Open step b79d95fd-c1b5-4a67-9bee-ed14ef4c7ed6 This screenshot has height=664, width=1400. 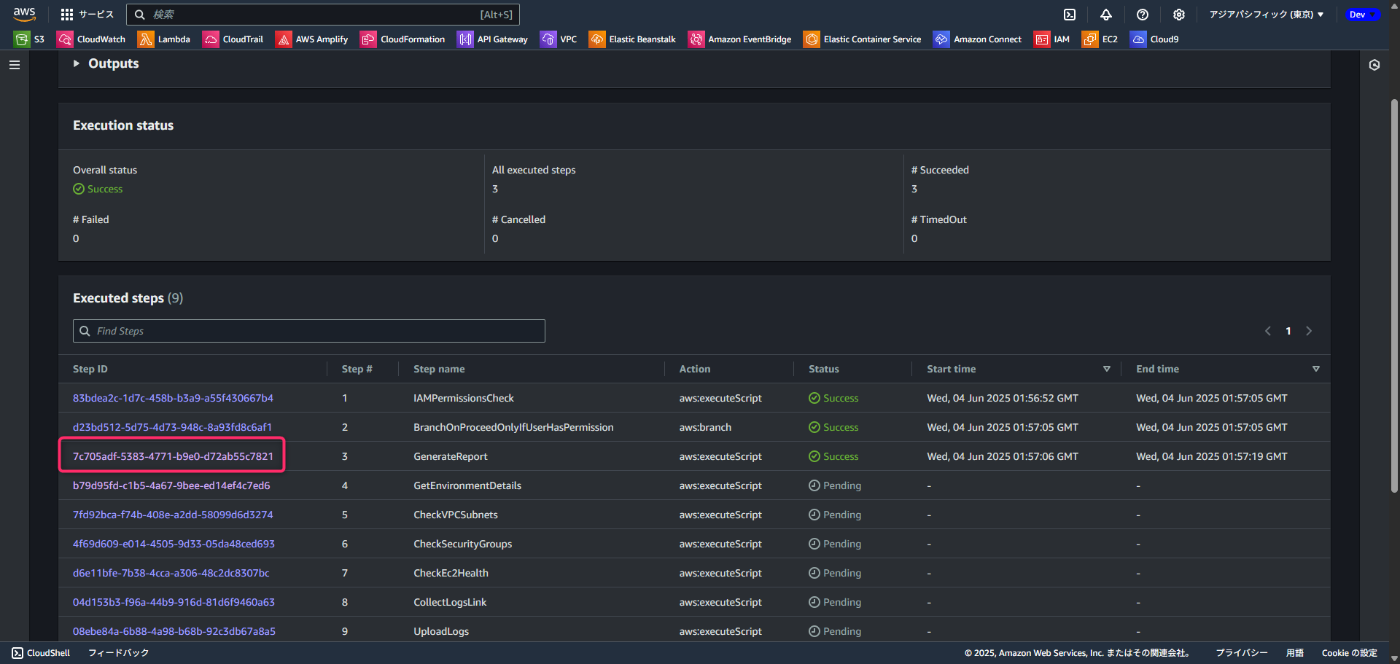click(171, 486)
